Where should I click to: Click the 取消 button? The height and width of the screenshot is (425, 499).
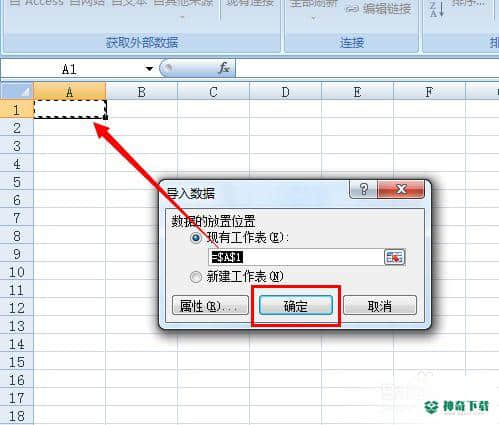point(380,305)
